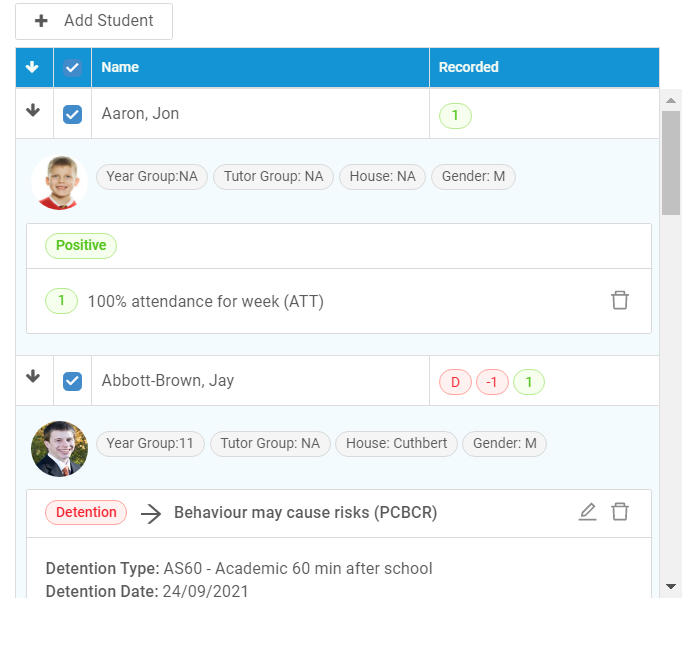This screenshot has height=648, width=698.
Task: Delete the 100% attendance for week entry
Action: click(x=619, y=300)
